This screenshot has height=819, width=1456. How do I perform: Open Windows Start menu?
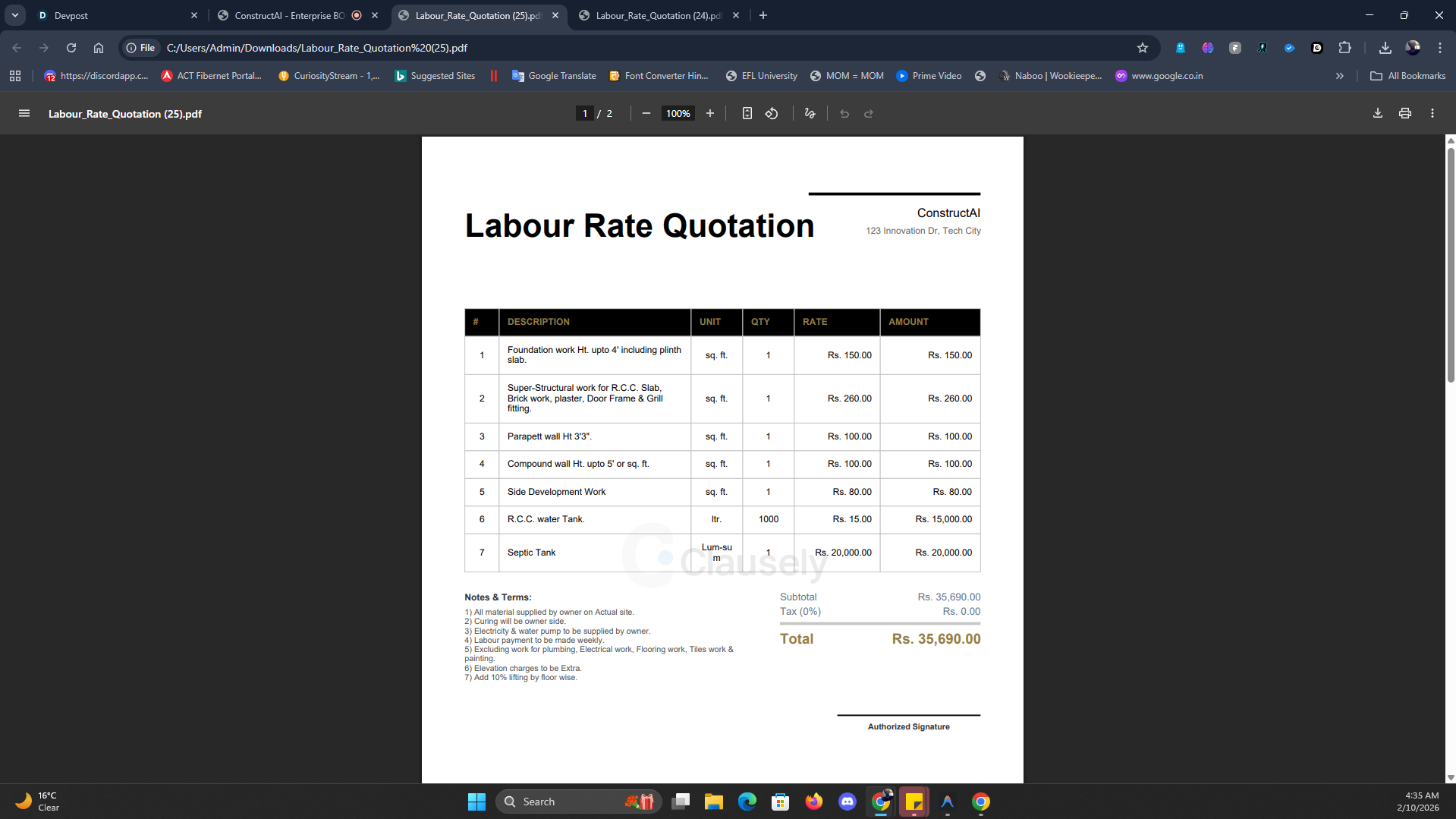click(476, 802)
